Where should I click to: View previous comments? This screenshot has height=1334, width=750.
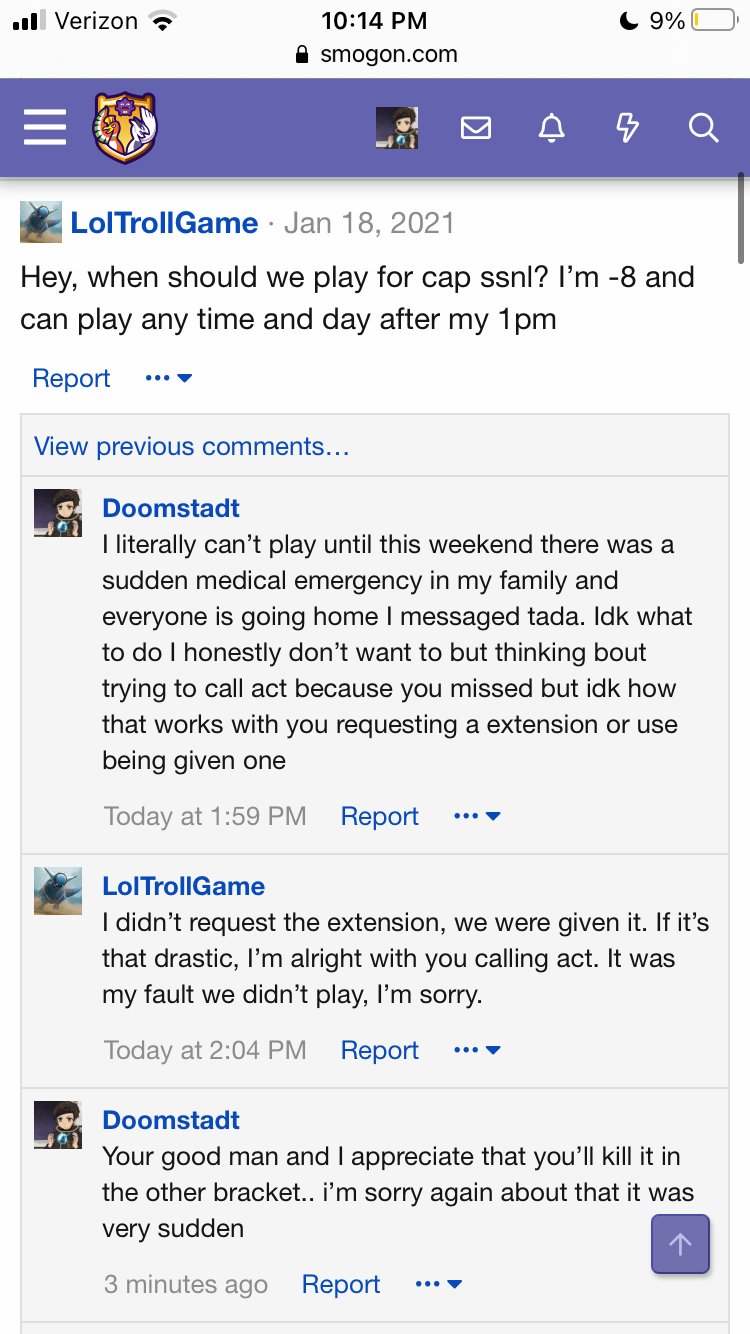click(x=191, y=446)
